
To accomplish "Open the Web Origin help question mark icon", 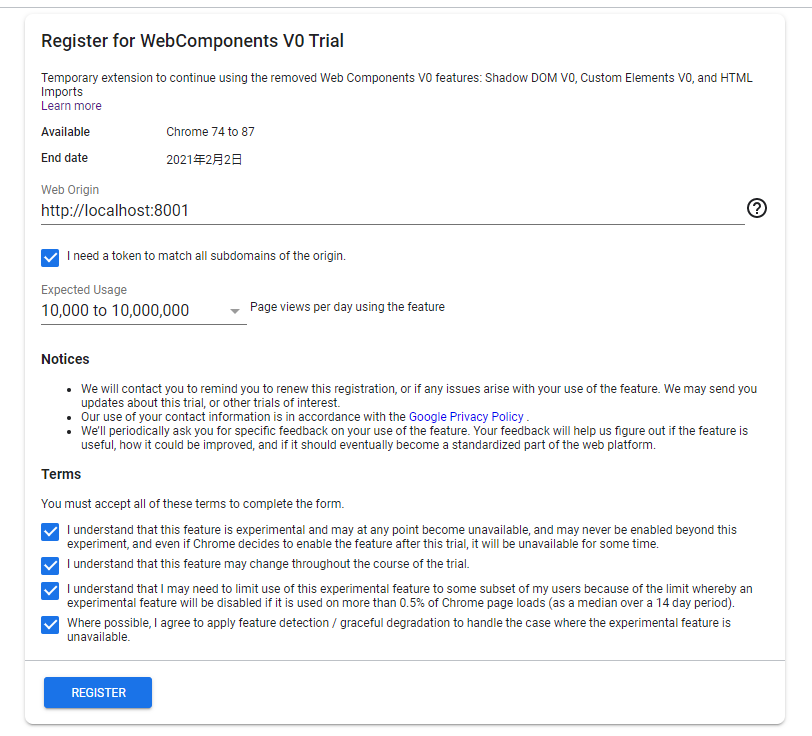I will tap(756, 208).
